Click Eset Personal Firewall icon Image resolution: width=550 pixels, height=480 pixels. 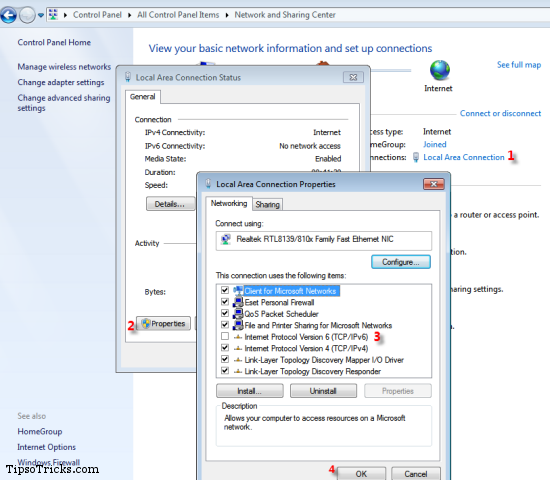[x=238, y=302]
